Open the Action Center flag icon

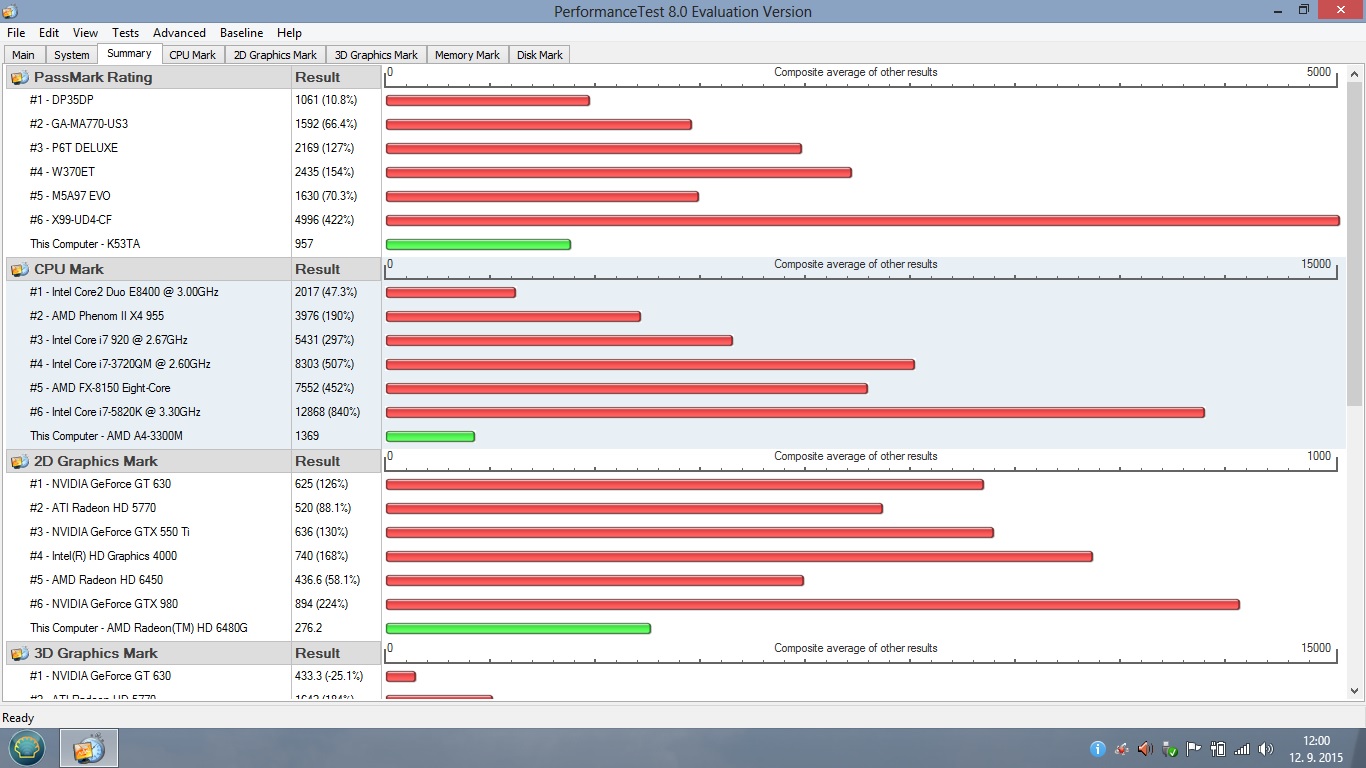1193,748
